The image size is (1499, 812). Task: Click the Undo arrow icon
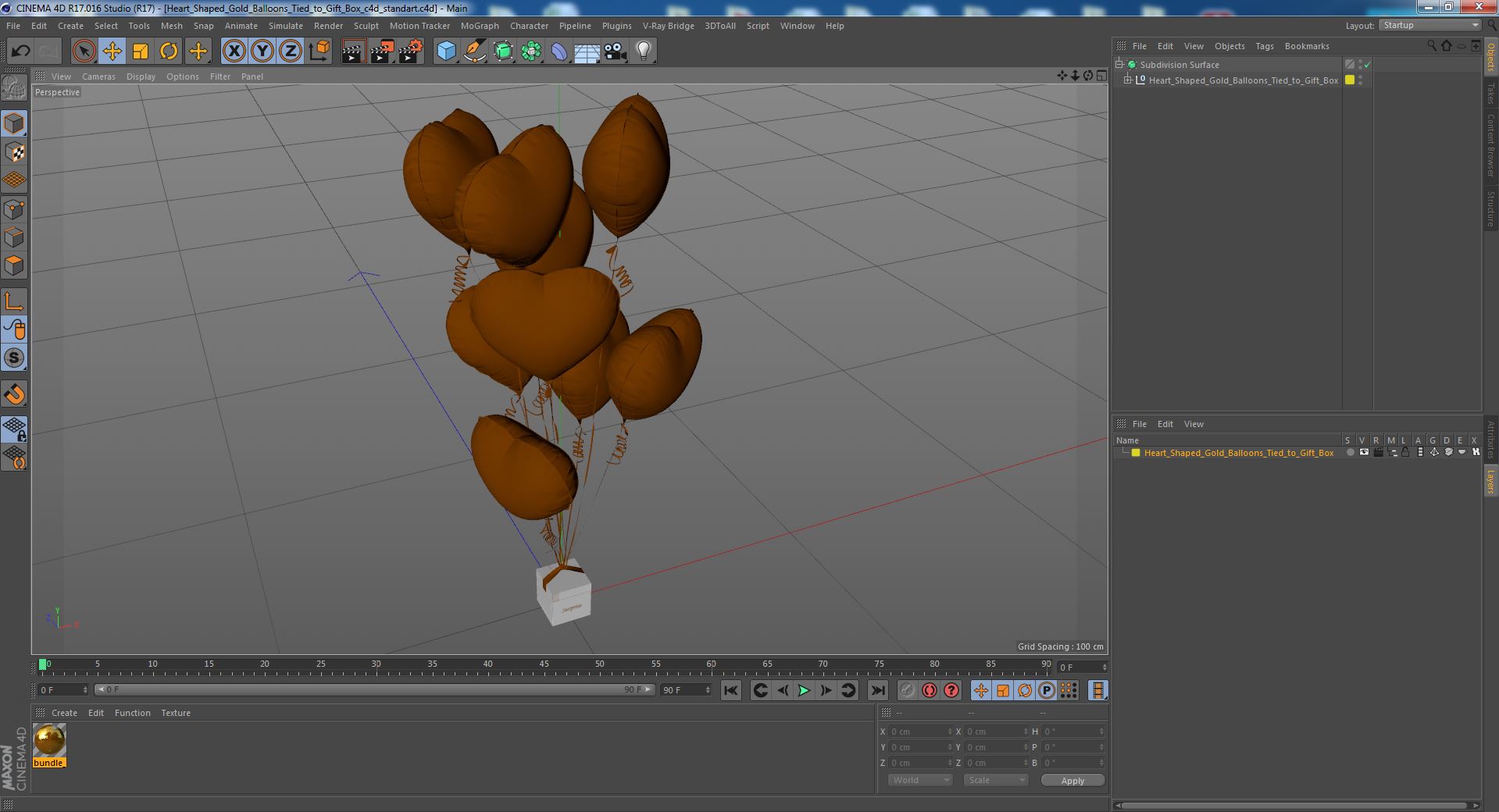(x=20, y=52)
